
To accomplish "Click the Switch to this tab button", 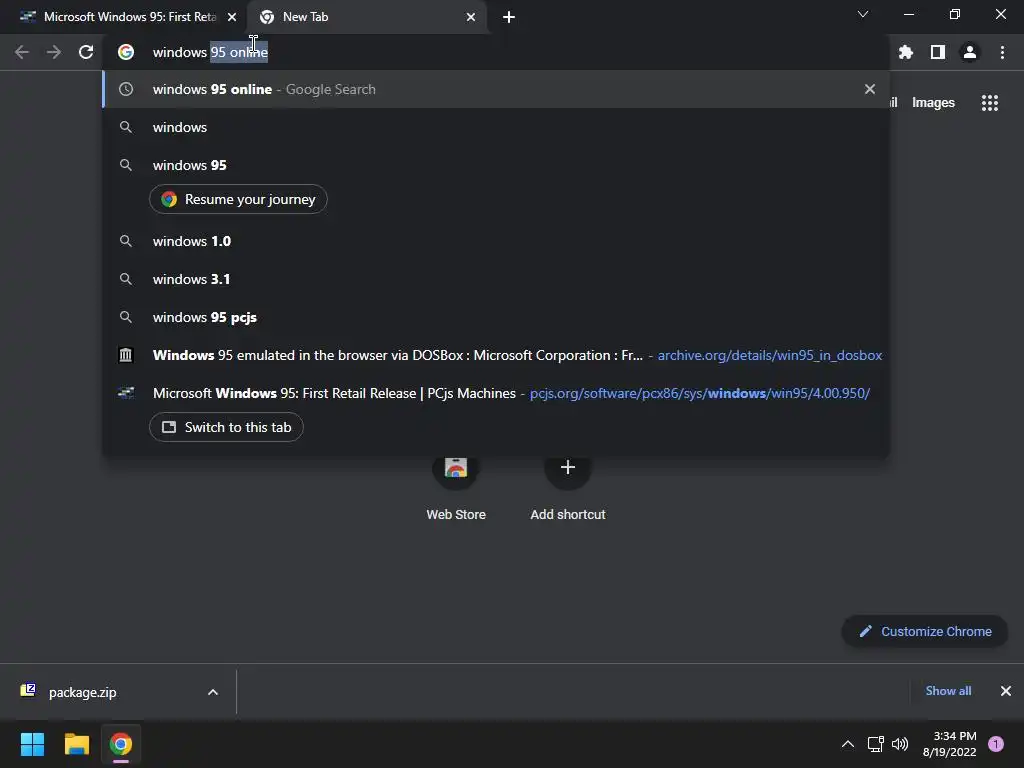I will click(x=226, y=427).
